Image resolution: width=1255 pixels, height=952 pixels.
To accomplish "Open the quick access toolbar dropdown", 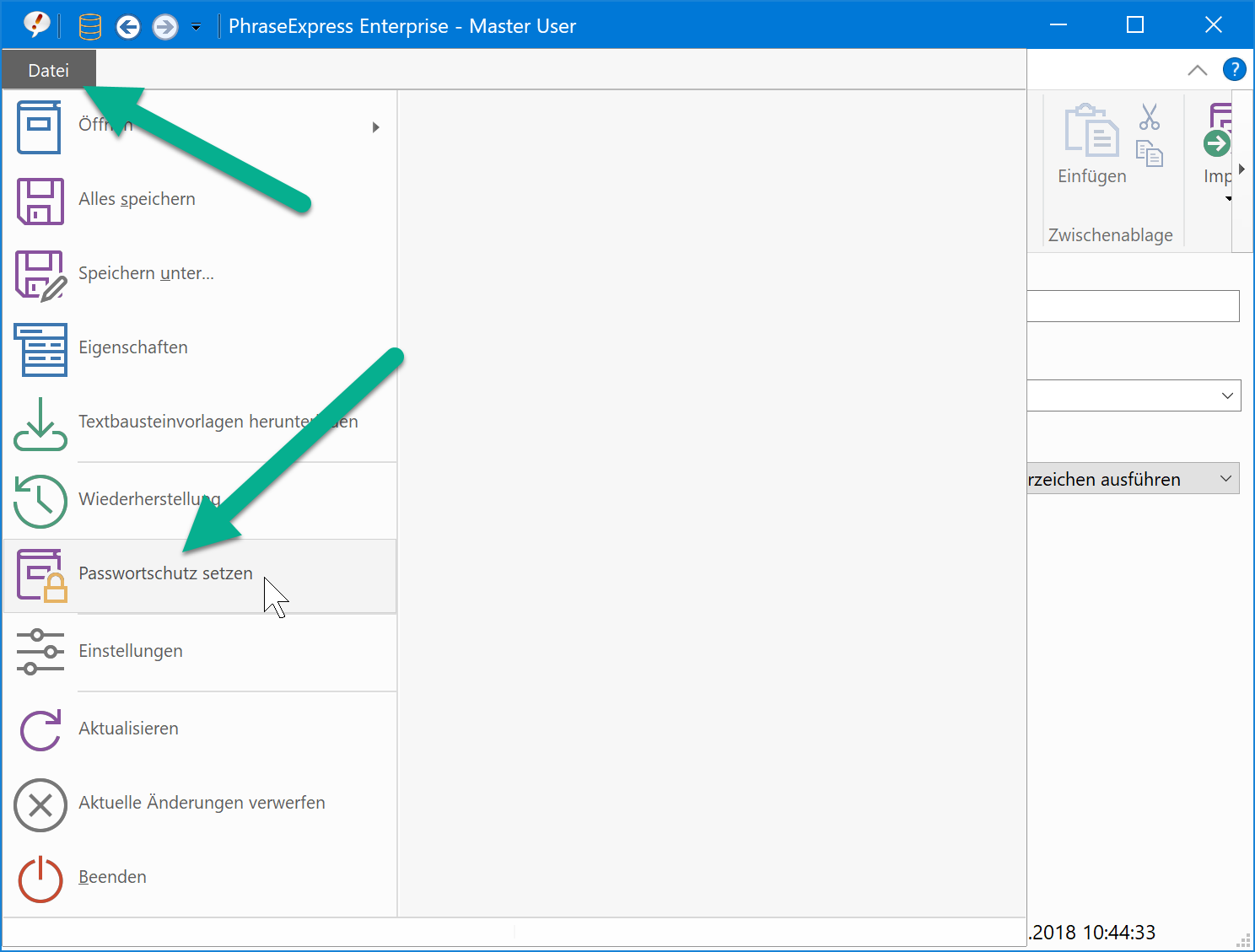I will tap(196, 28).
